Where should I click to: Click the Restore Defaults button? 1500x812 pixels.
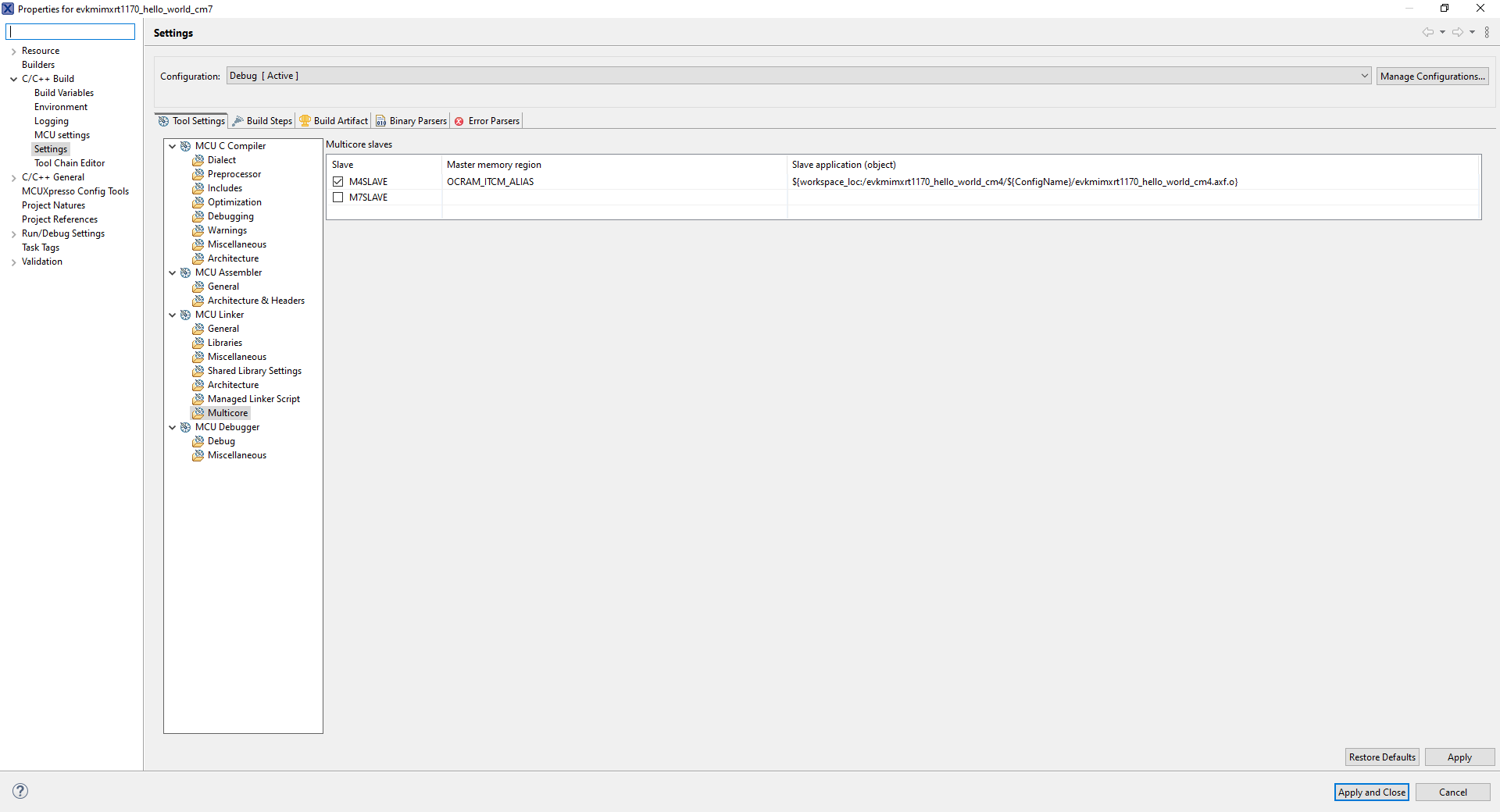(x=1381, y=757)
